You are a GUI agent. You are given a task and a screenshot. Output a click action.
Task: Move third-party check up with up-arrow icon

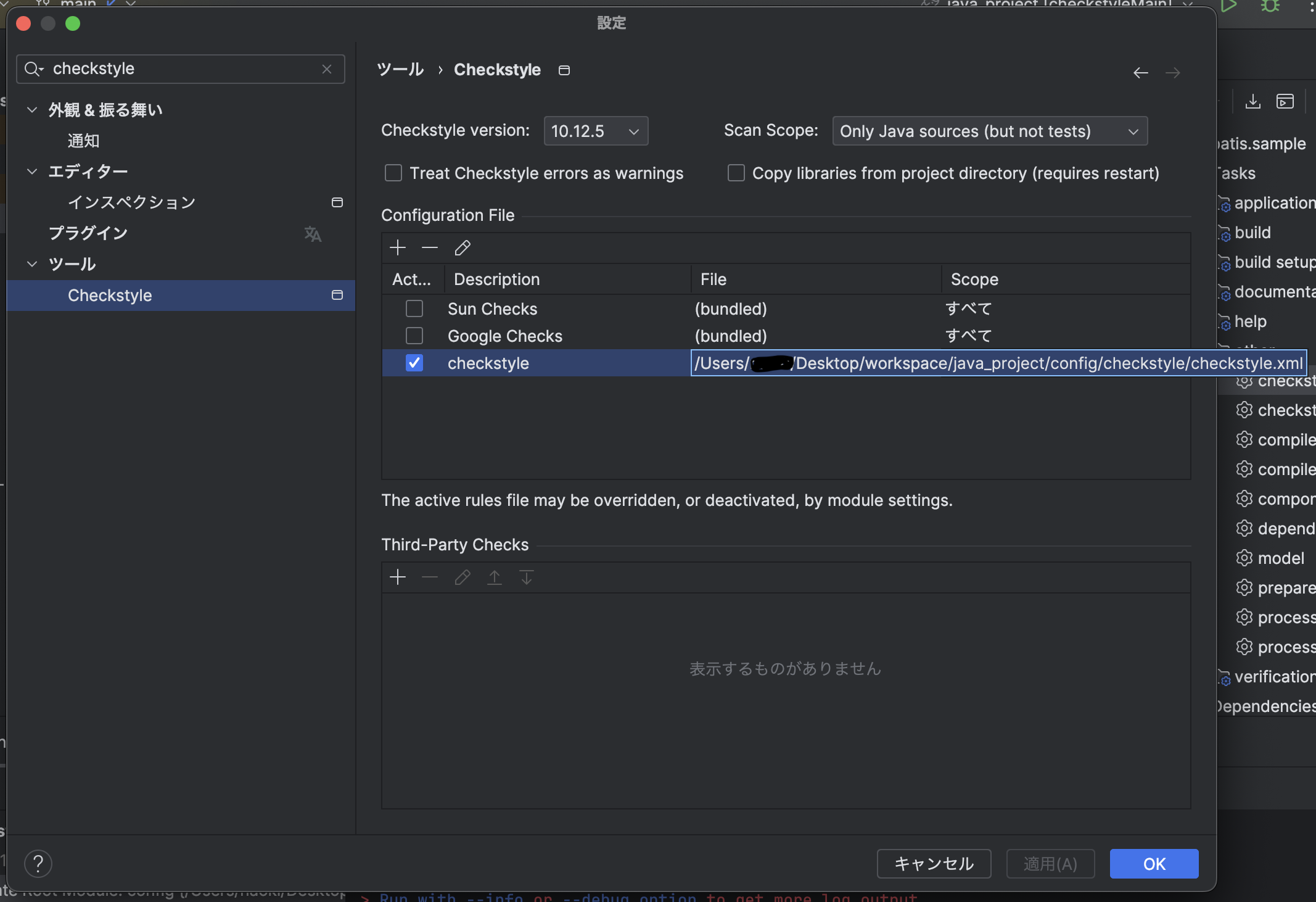pos(495,577)
